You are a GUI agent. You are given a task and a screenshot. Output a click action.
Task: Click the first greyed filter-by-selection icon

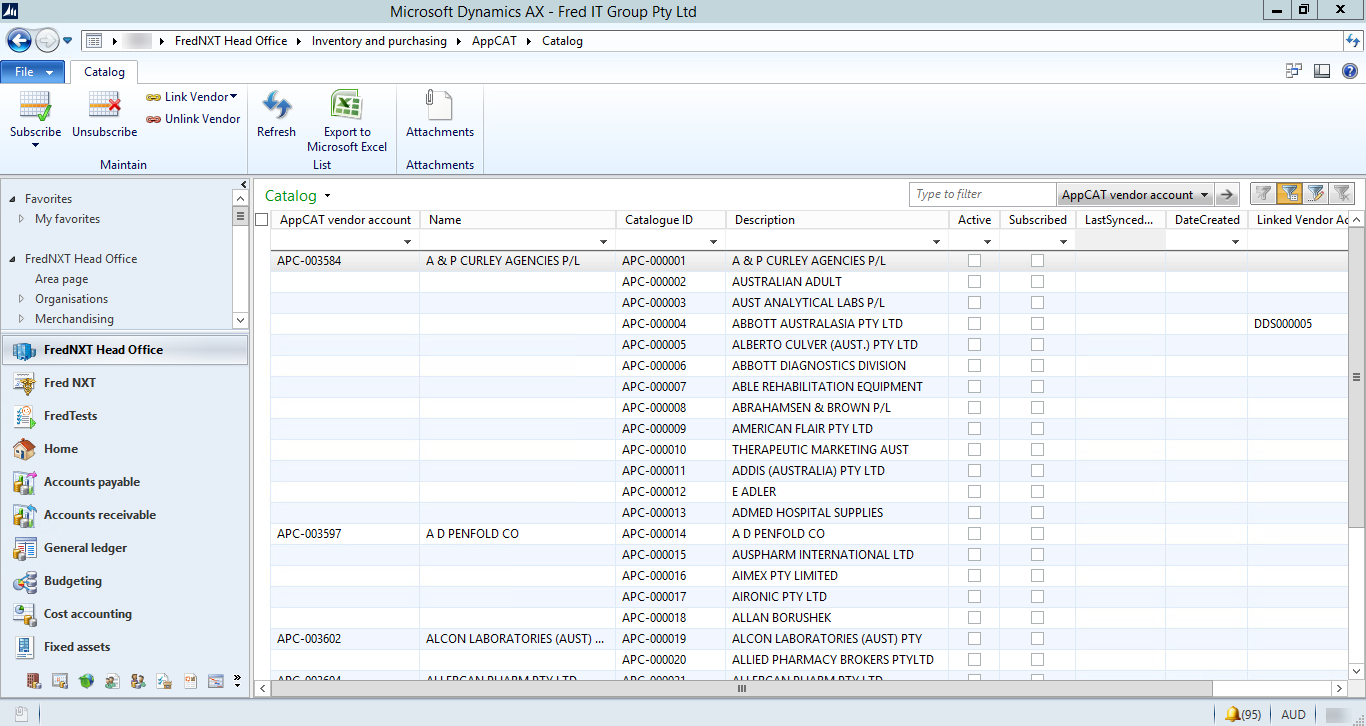click(1264, 194)
